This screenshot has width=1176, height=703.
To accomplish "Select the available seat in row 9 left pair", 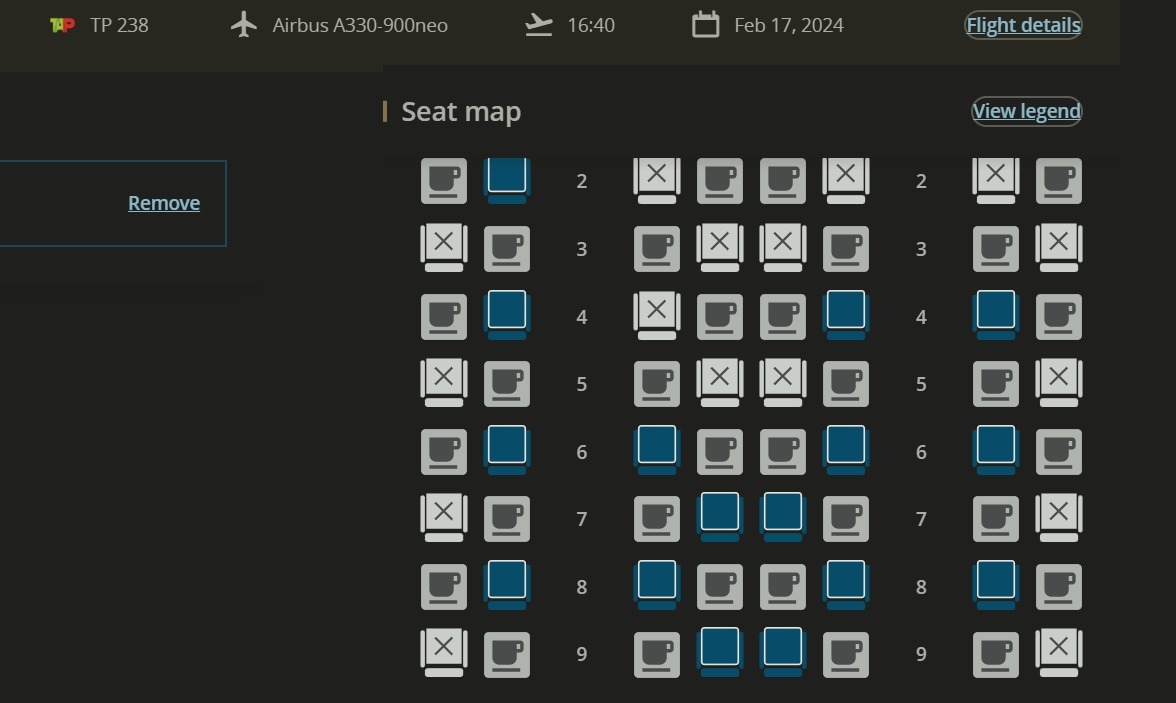I will (506, 651).
